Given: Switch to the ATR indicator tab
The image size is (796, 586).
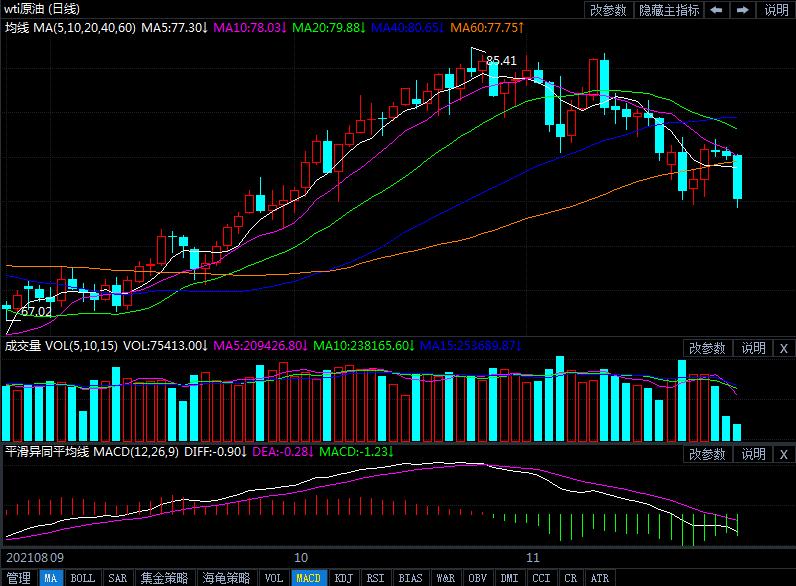Looking at the screenshot, I should 599,578.
